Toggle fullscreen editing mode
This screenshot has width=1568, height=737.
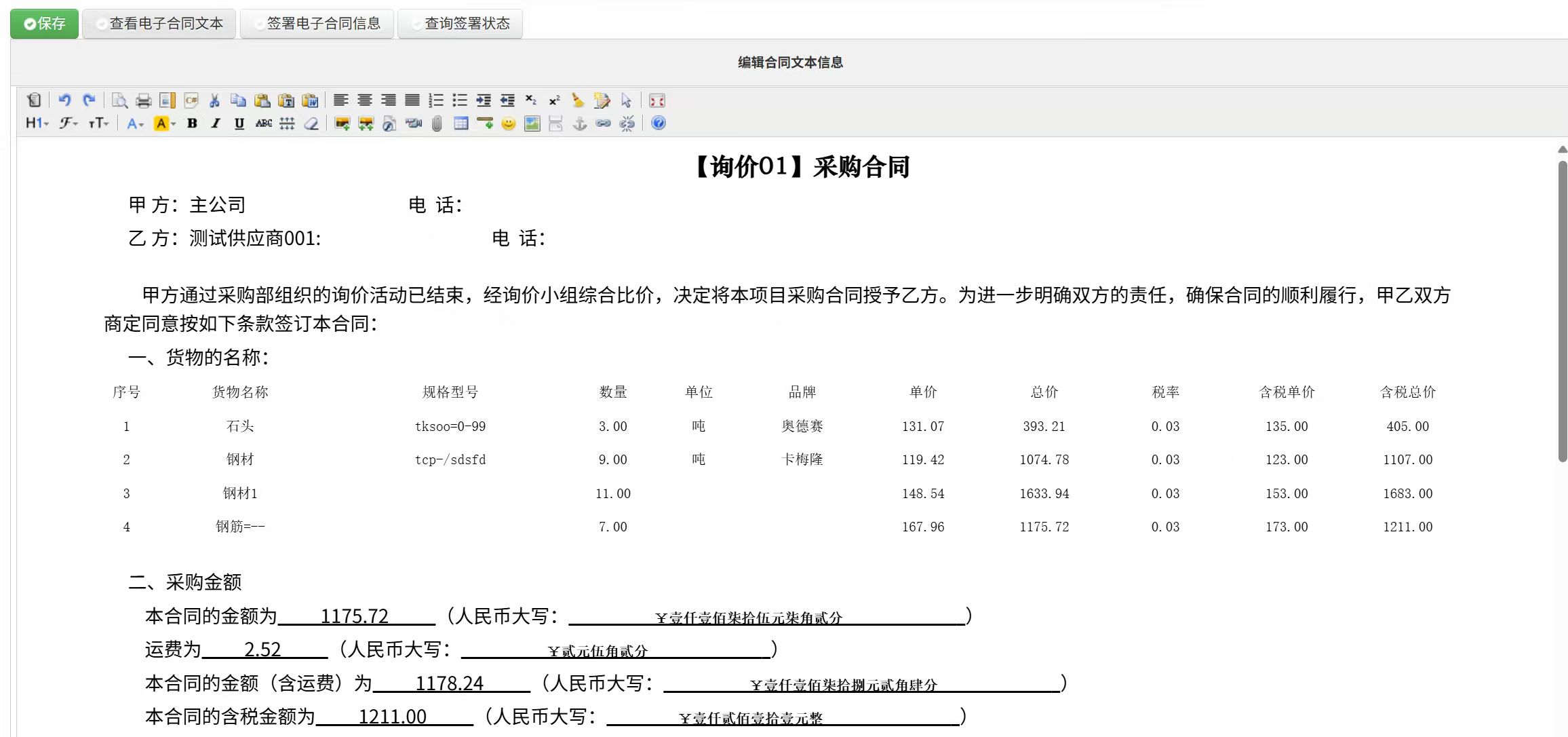pos(656,100)
